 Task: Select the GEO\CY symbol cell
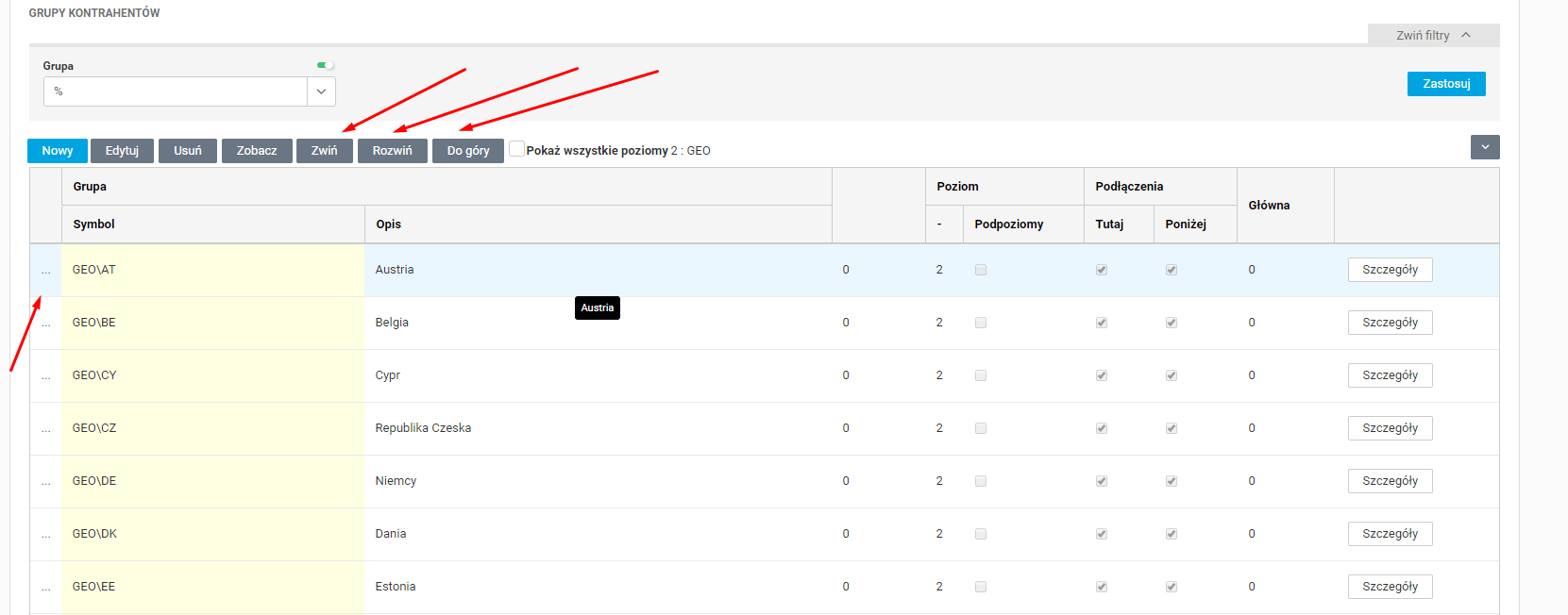pos(213,375)
